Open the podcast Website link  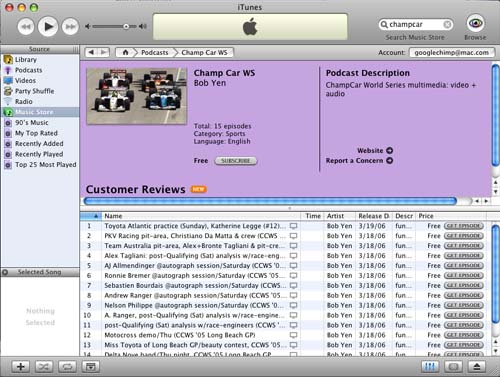(375, 151)
